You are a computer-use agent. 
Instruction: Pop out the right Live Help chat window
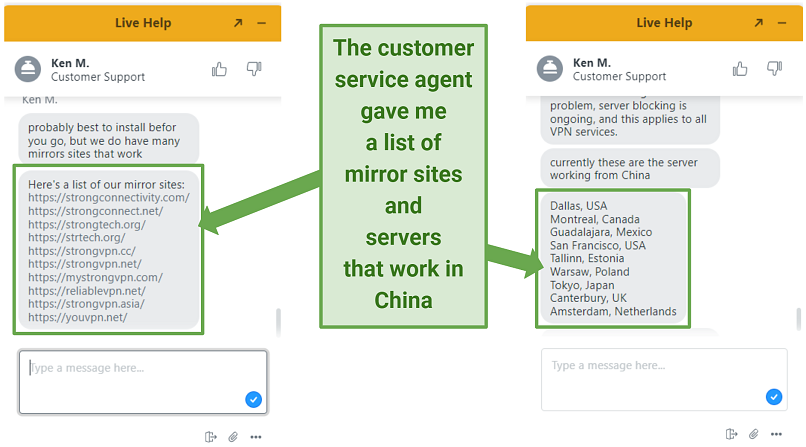(759, 23)
